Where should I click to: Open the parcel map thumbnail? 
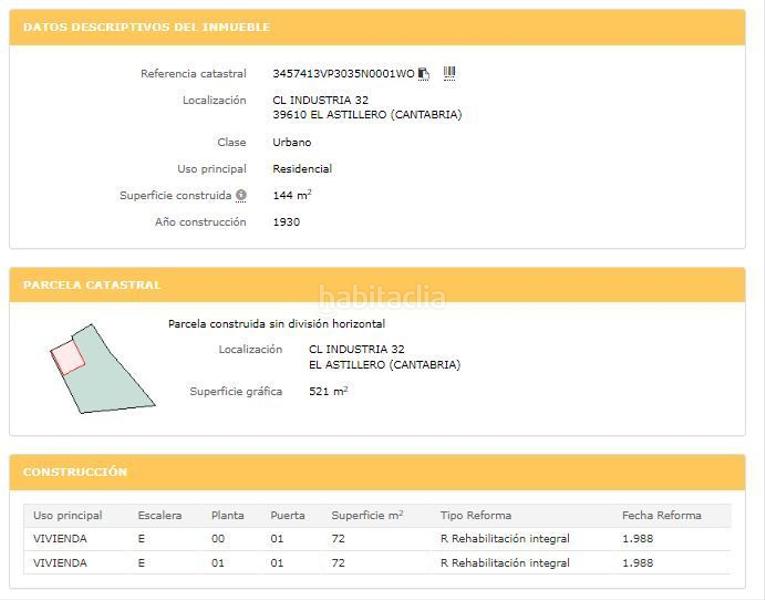pyautogui.click(x=100, y=368)
